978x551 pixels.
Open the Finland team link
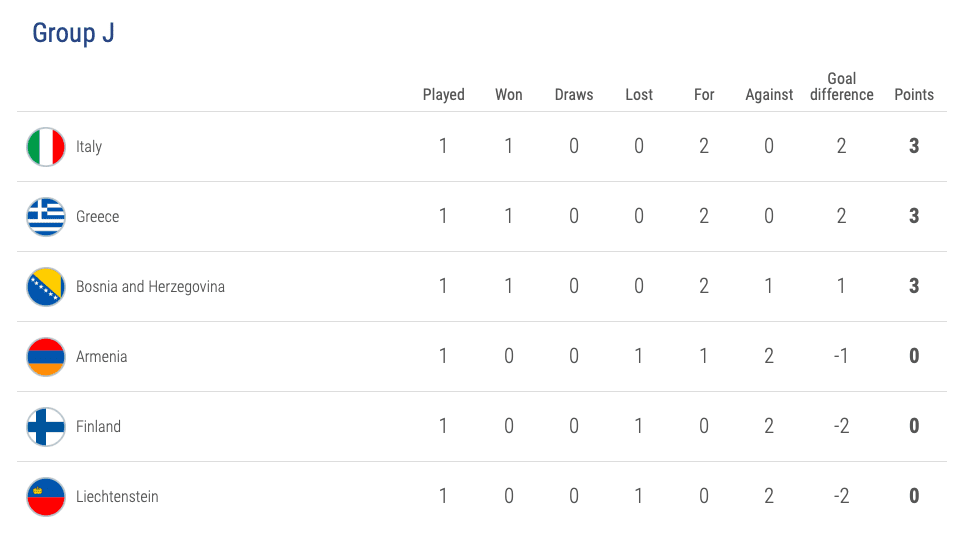tap(98, 427)
